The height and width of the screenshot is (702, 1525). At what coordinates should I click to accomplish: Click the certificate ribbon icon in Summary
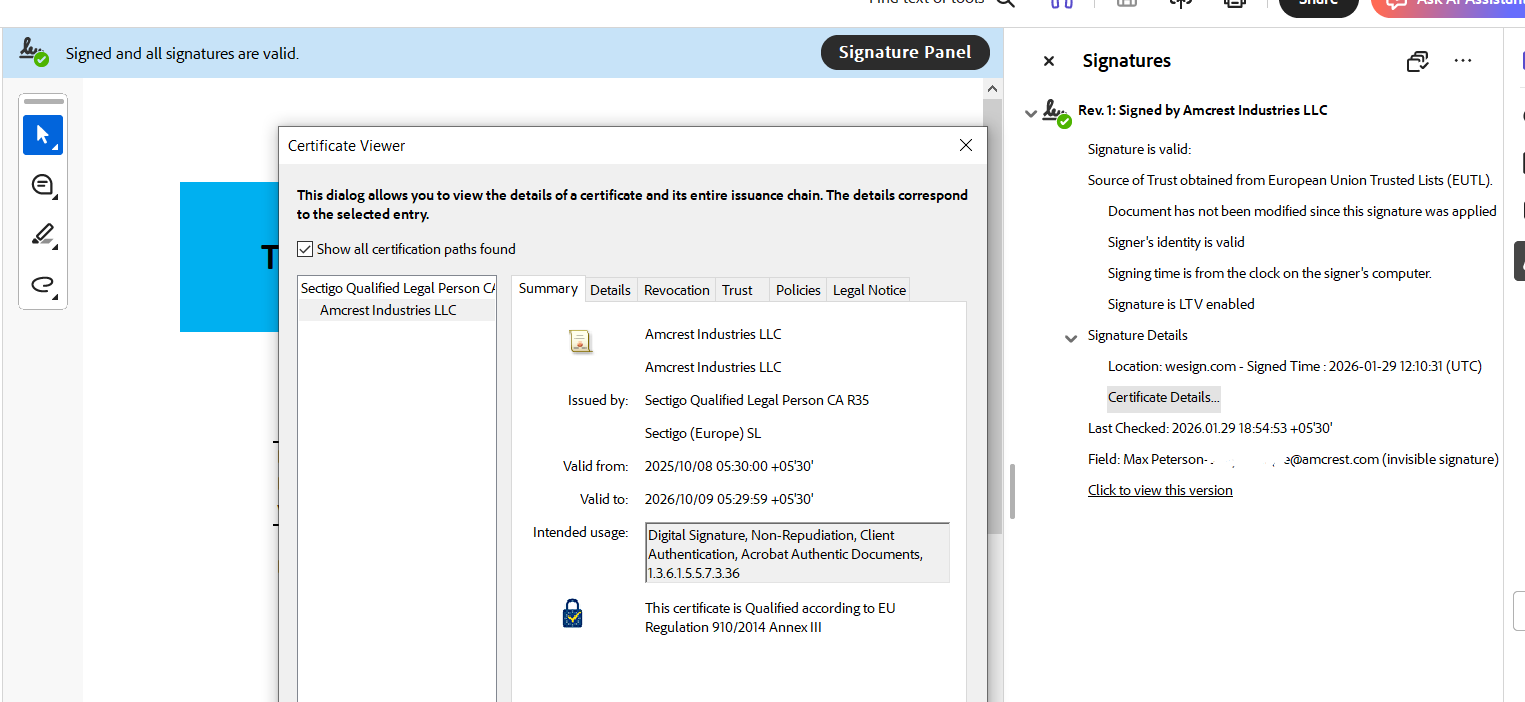(x=580, y=341)
